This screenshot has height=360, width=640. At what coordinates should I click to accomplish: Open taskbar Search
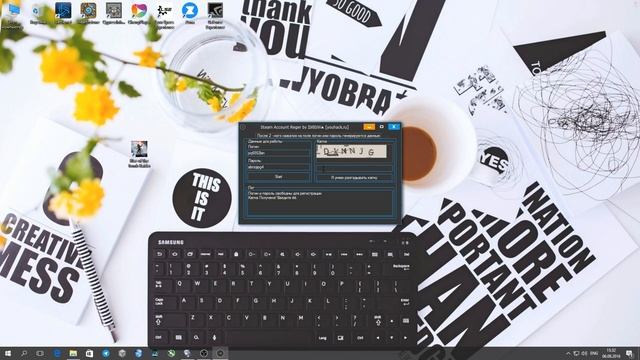point(24,353)
